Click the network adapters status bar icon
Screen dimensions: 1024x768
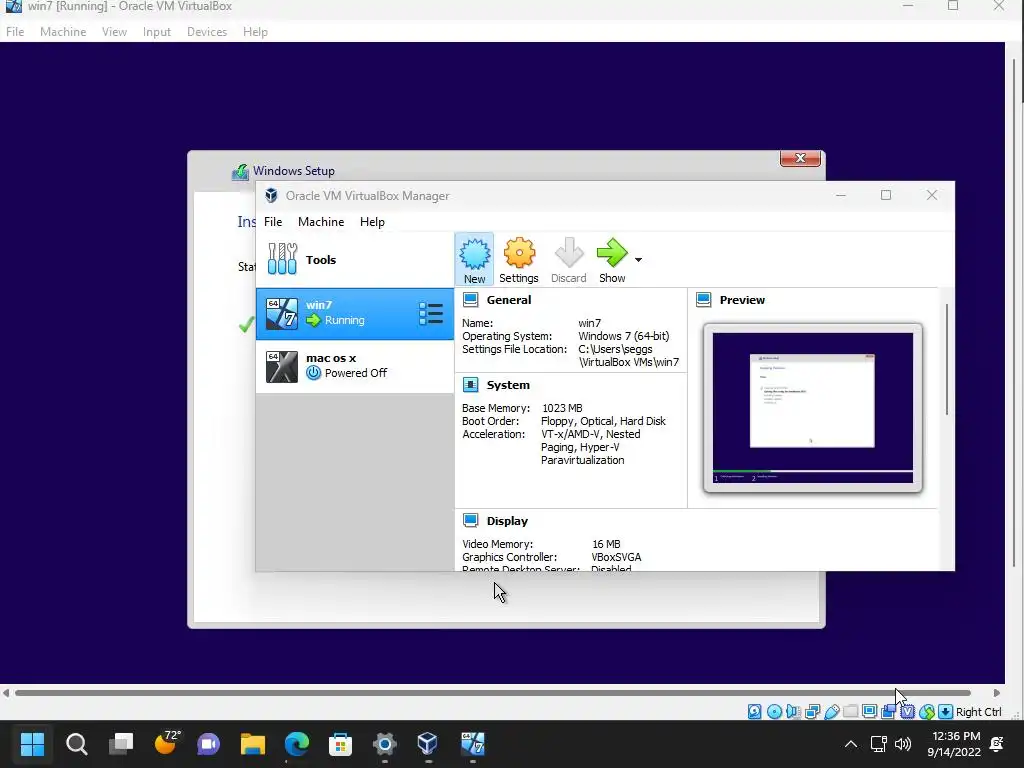(x=812, y=711)
